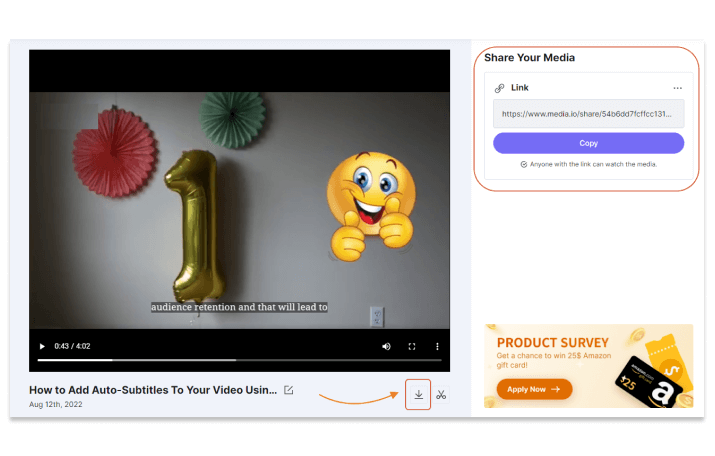
Task: Open Link options three-dot menu
Action: (678, 88)
